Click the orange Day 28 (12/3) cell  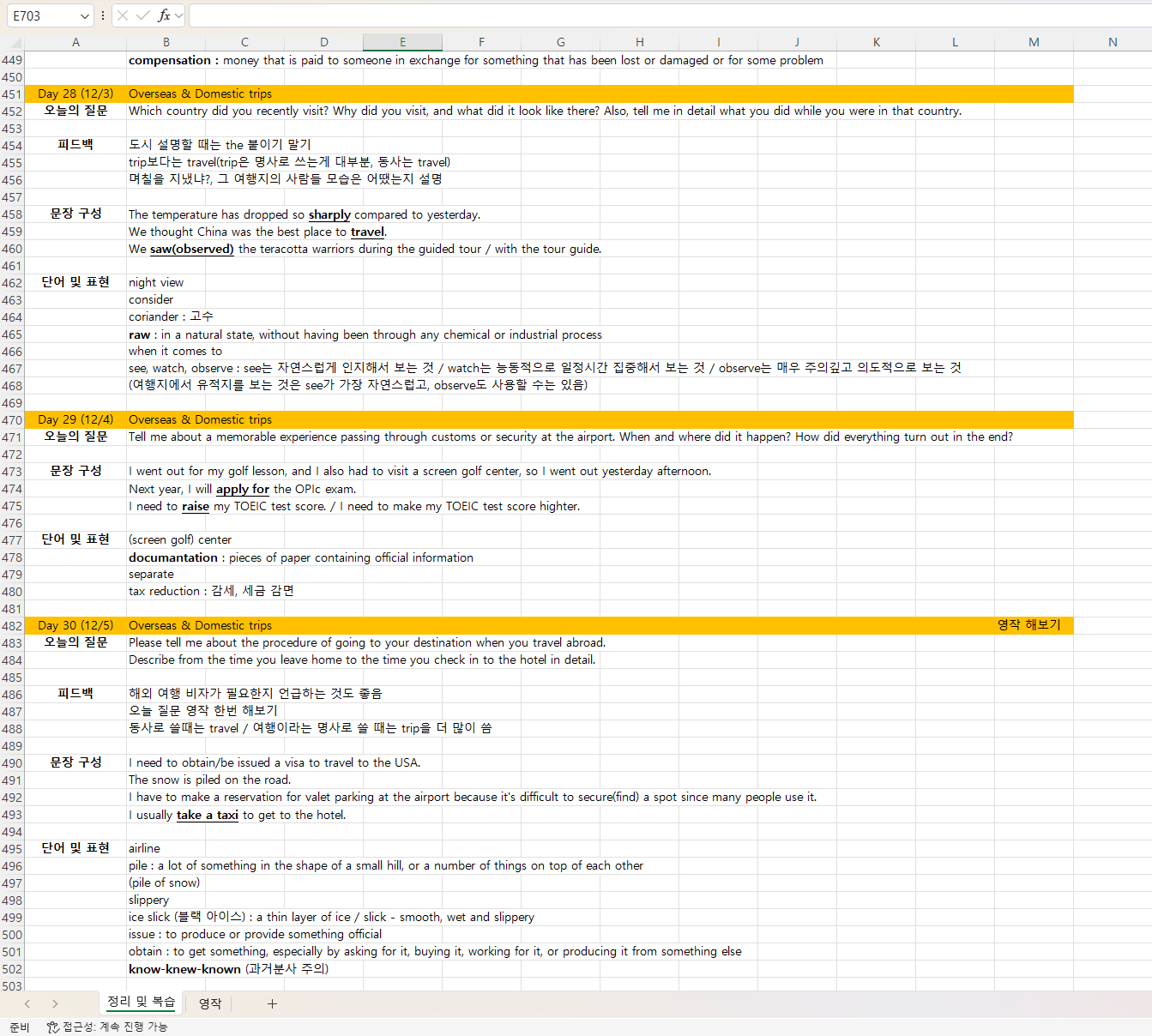(75, 93)
